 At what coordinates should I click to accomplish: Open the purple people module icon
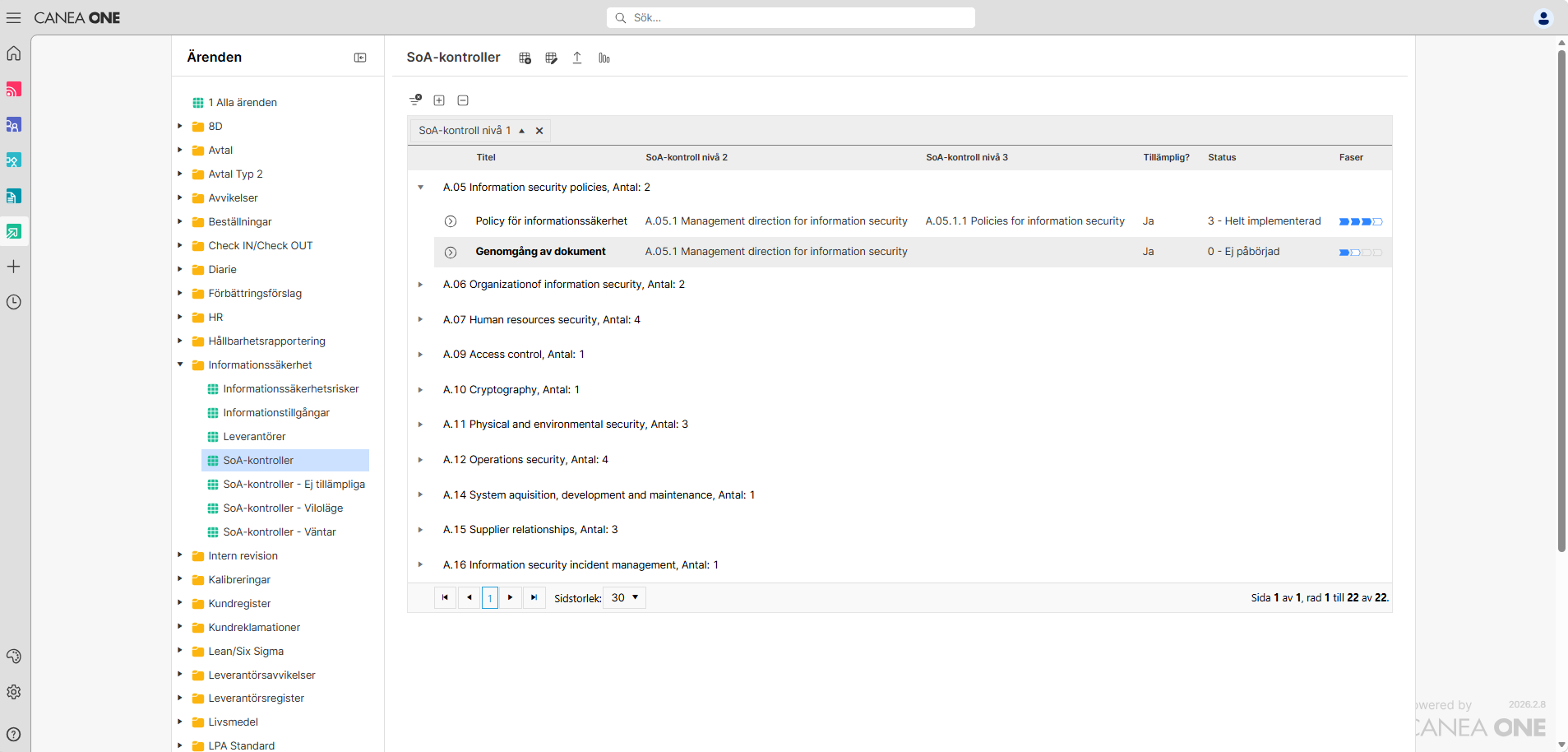[14, 124]
